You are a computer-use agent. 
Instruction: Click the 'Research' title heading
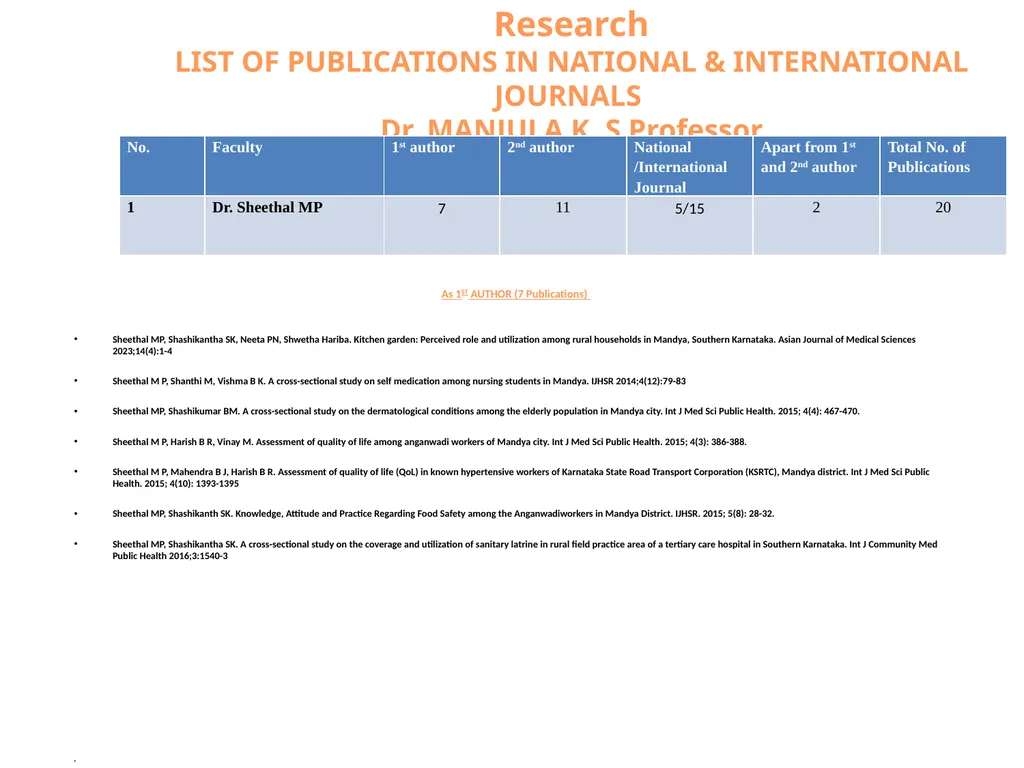click(x=571, y=24)
